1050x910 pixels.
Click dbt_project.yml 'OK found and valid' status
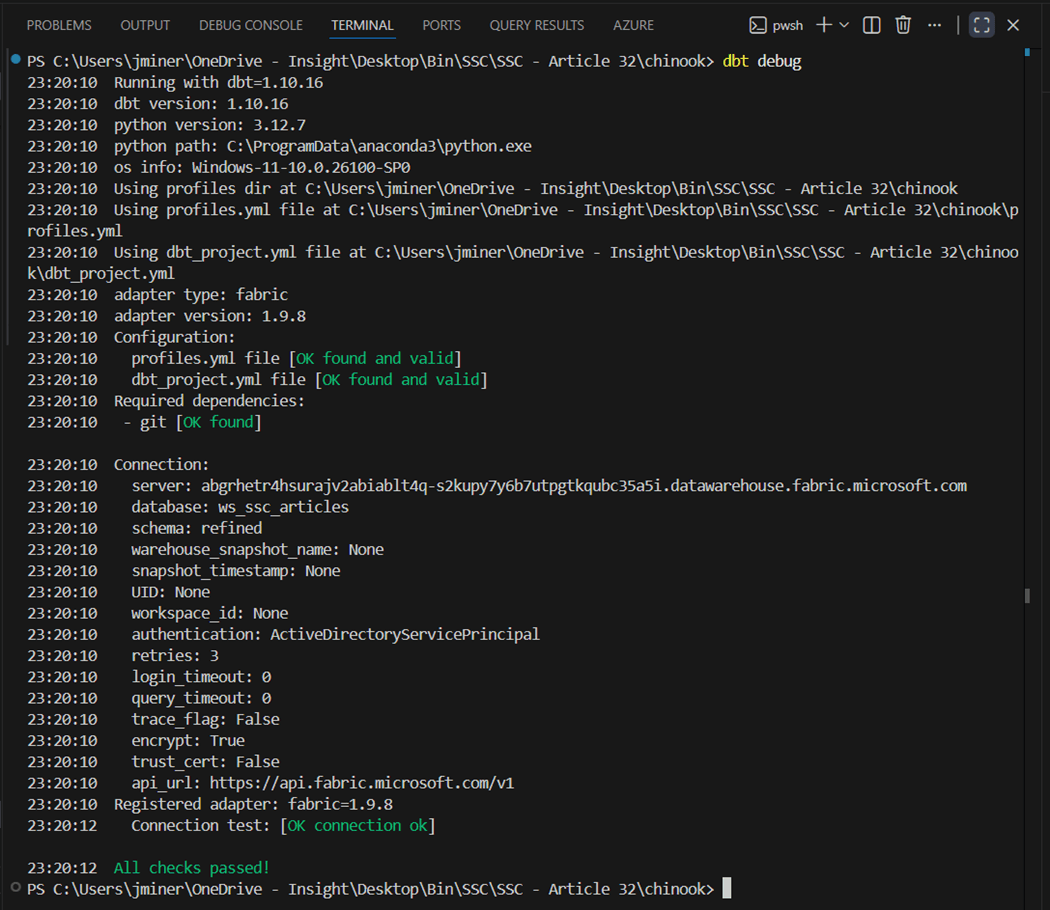tap(401, 380)
